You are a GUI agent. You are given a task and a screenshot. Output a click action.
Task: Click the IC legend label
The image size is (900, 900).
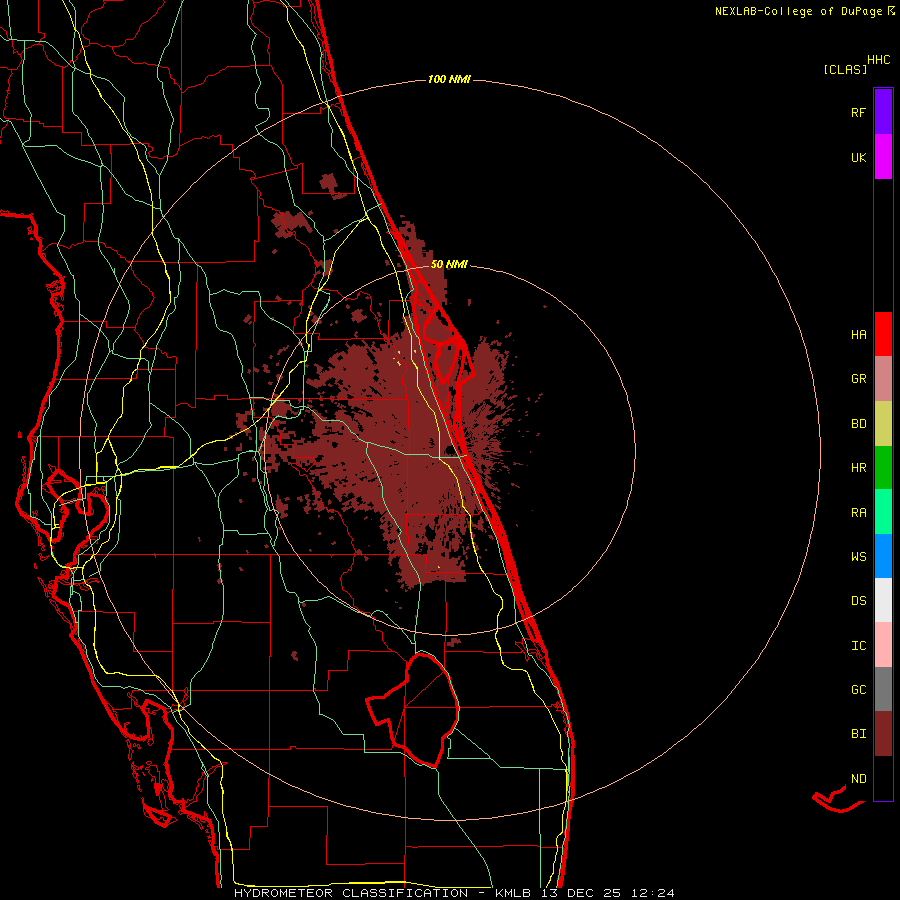click(x=859, y=646)
